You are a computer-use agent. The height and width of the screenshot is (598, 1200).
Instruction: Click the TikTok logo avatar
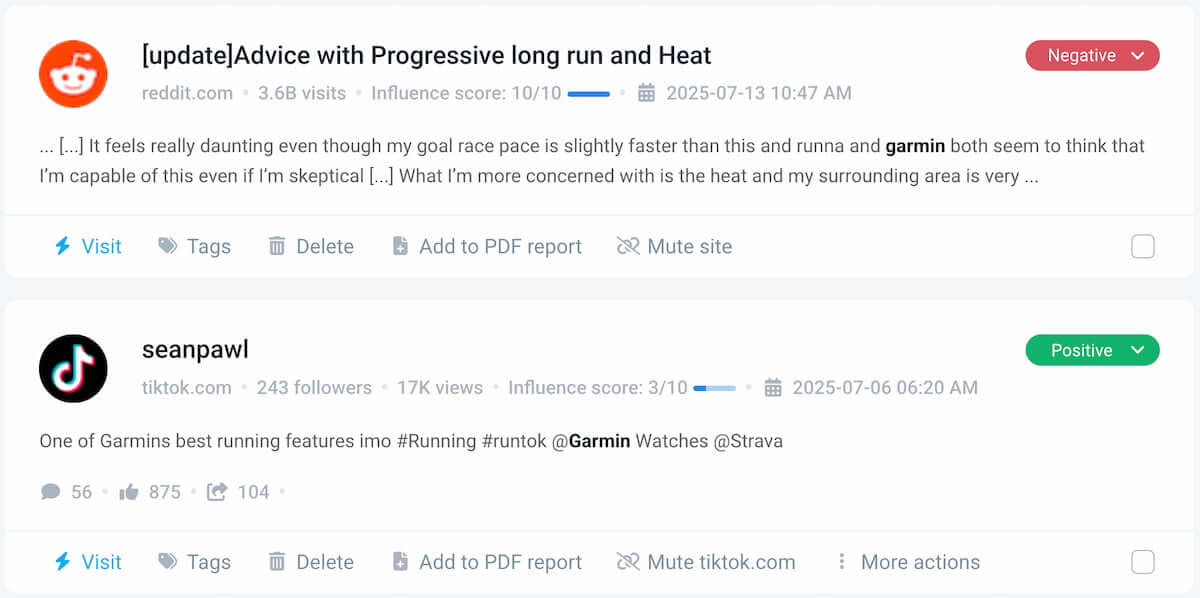73,369
